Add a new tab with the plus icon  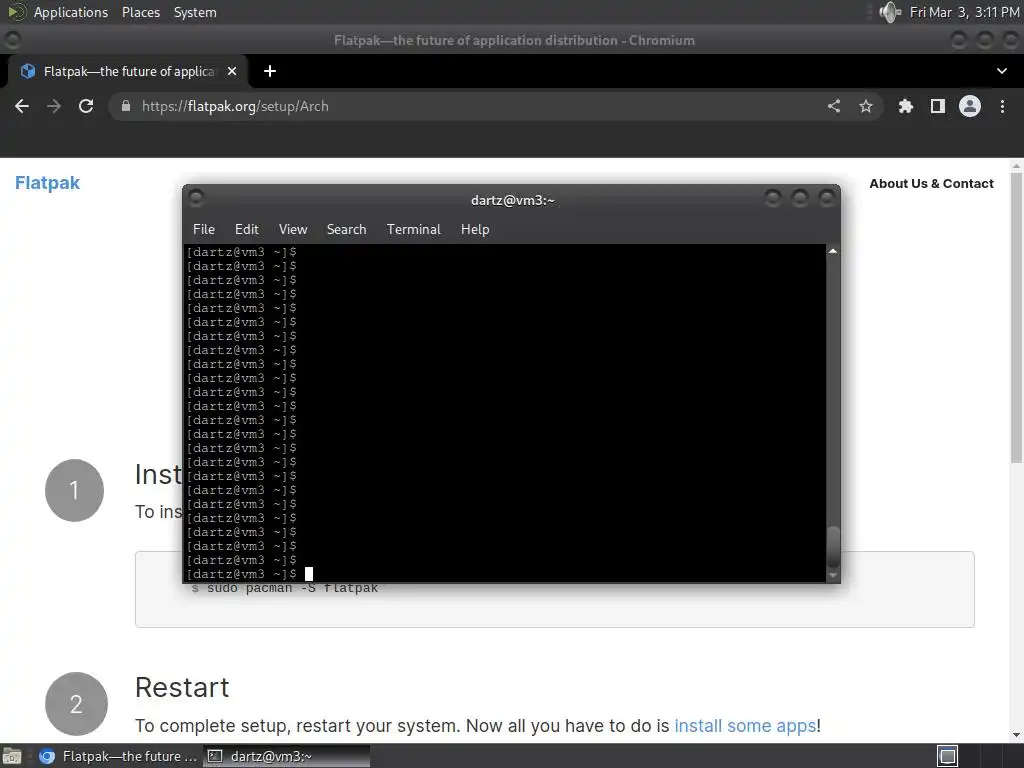(270, 71)
